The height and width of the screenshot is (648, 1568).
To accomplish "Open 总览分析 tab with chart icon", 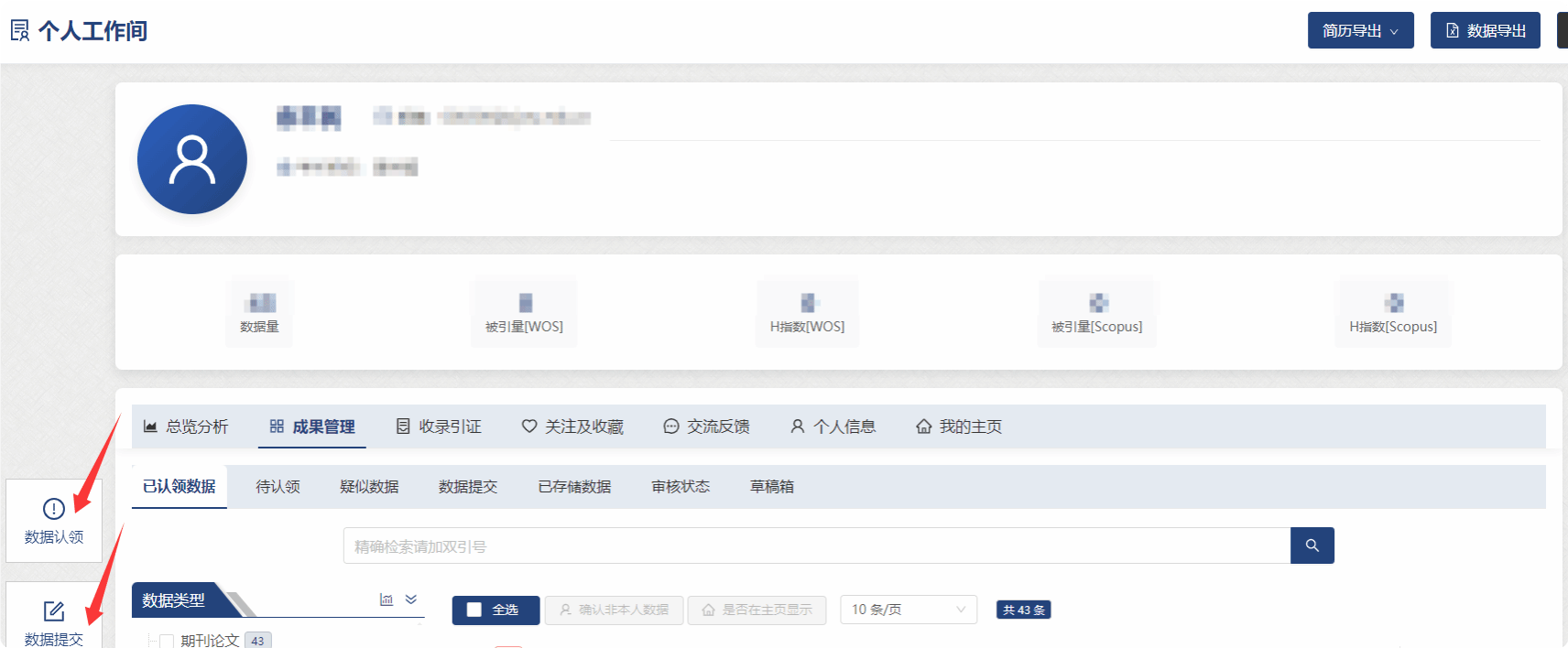I will point(186,427).
